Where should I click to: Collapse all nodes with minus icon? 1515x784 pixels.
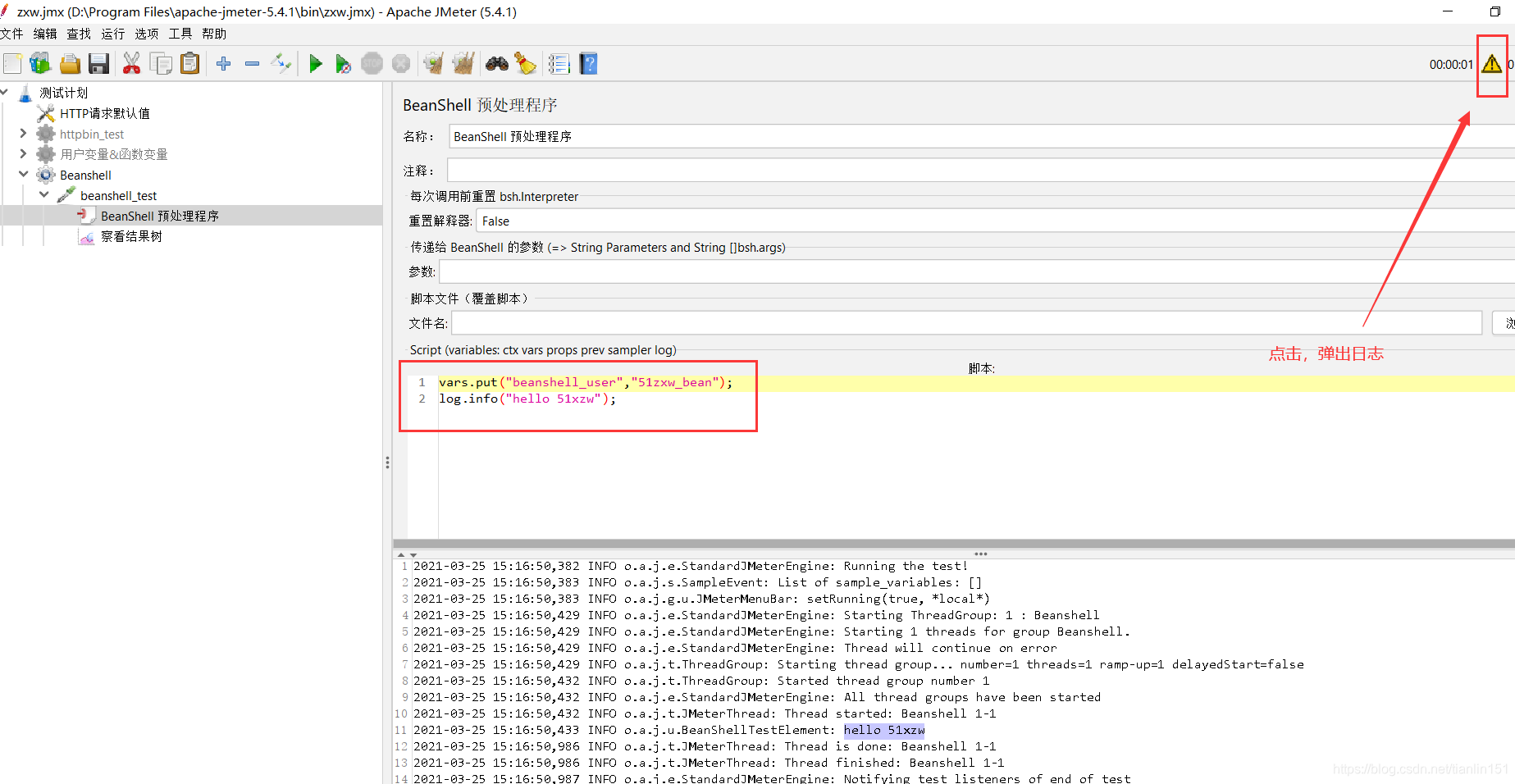[252, 63]
